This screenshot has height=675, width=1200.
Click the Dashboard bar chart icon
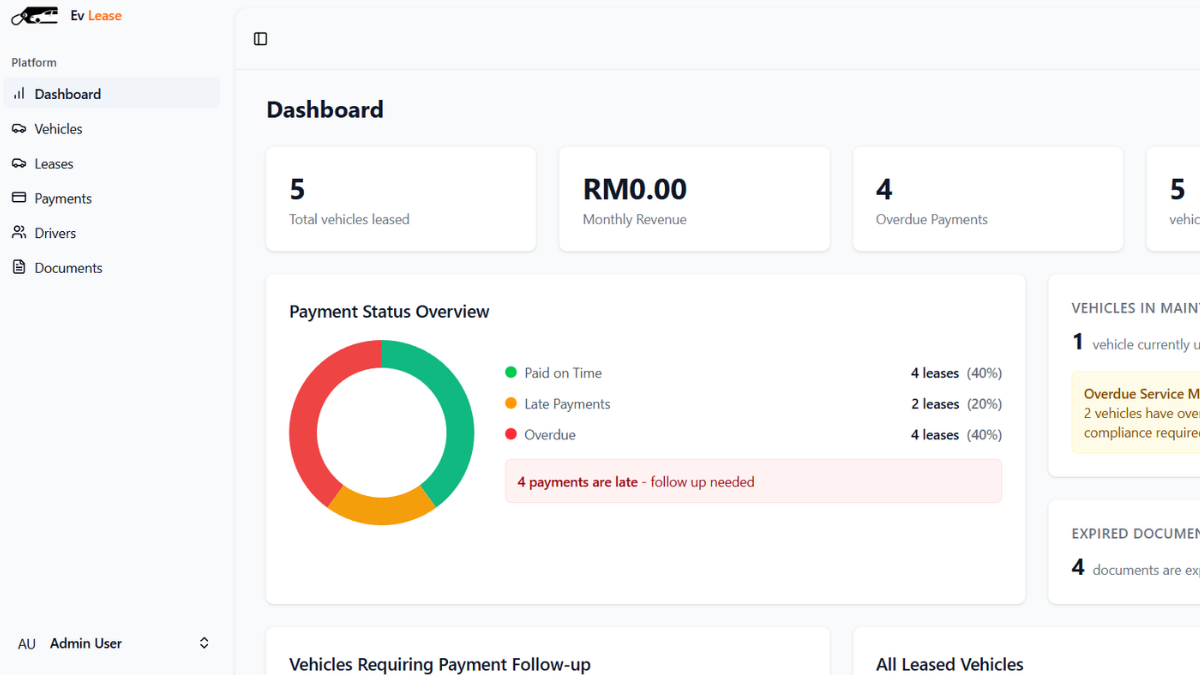click(x=19, y=93)
